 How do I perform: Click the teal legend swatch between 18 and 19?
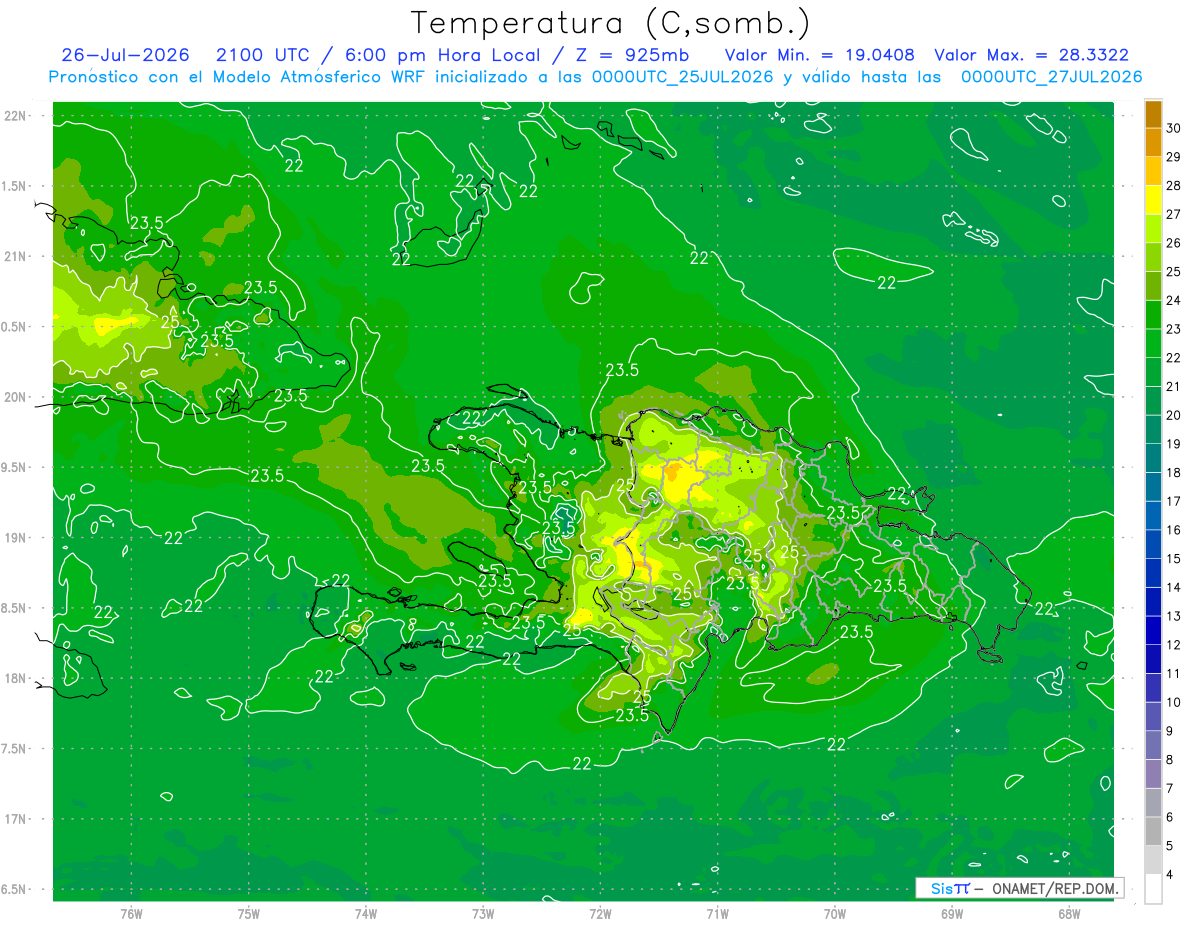click(x=1153, y=458)
